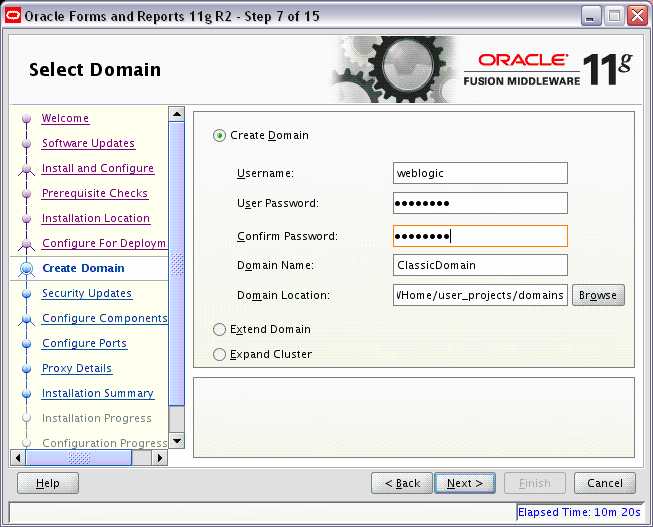Click the Configure Ports step bullet icon

pos(27,344)
